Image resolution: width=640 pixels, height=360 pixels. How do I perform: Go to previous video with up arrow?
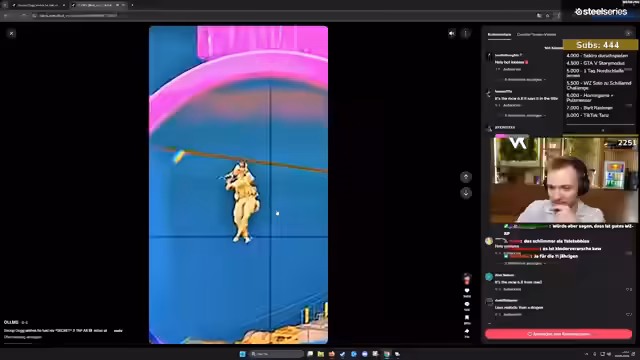[466, 177]
